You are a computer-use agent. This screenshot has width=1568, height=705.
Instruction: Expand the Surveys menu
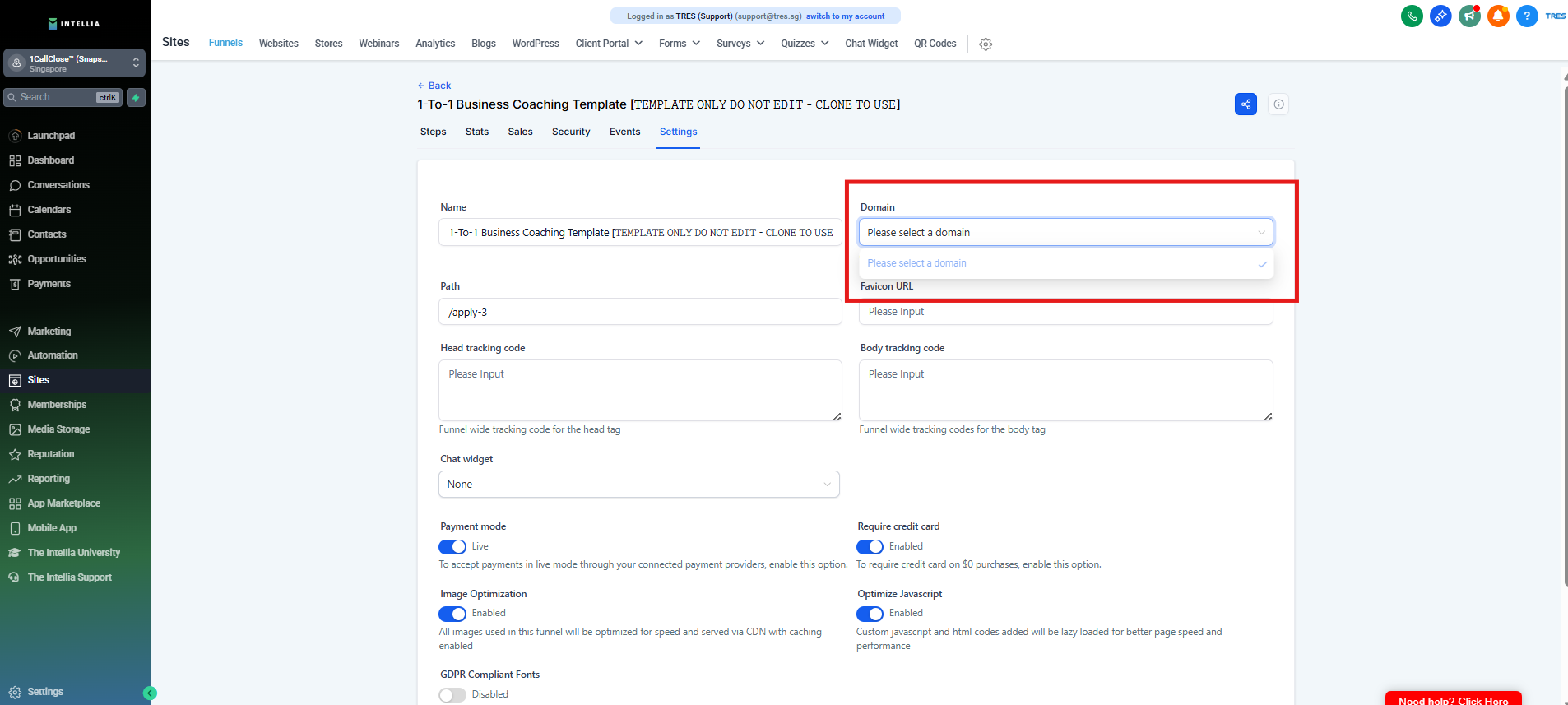click(x=740, y=44)
